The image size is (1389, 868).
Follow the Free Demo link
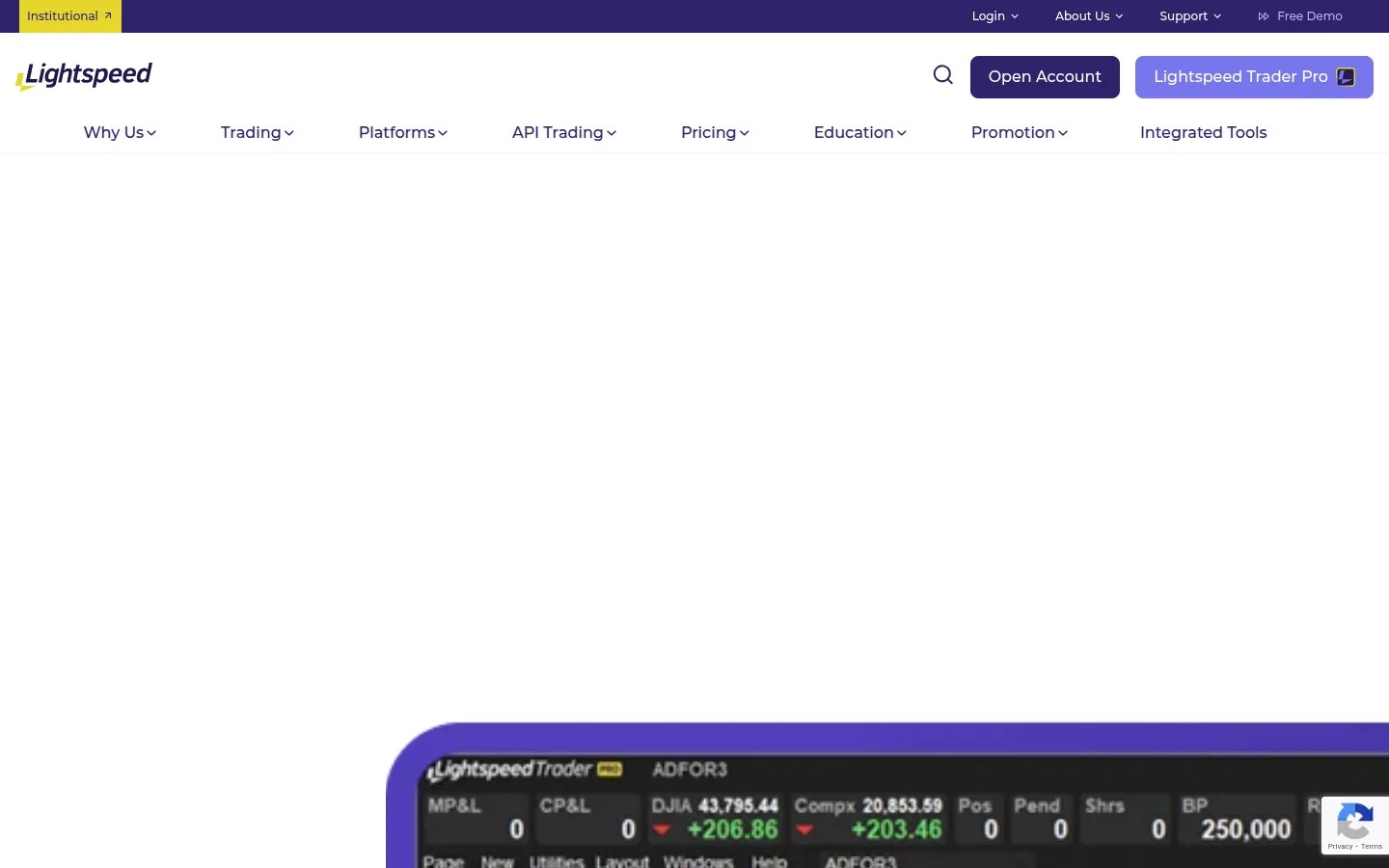[1309, 16]
